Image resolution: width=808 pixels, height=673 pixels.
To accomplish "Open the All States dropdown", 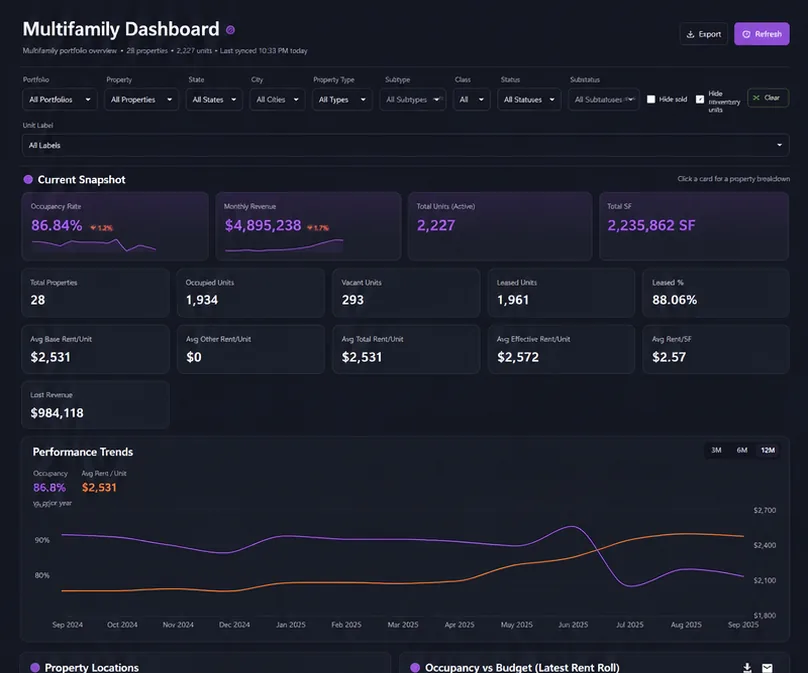I will click(x=214, y=99).
